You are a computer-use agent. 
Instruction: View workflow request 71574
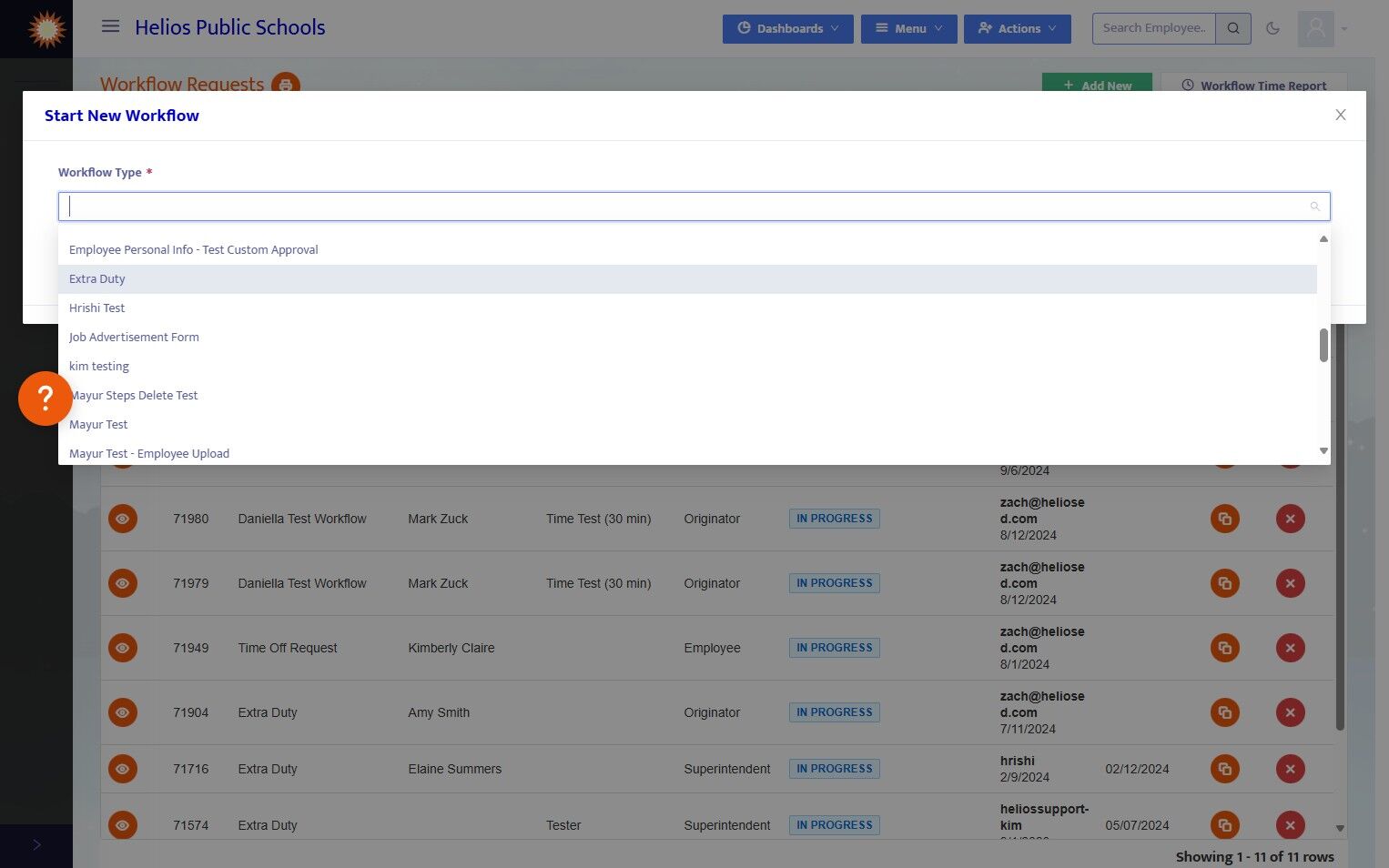(x=123, y=825)
